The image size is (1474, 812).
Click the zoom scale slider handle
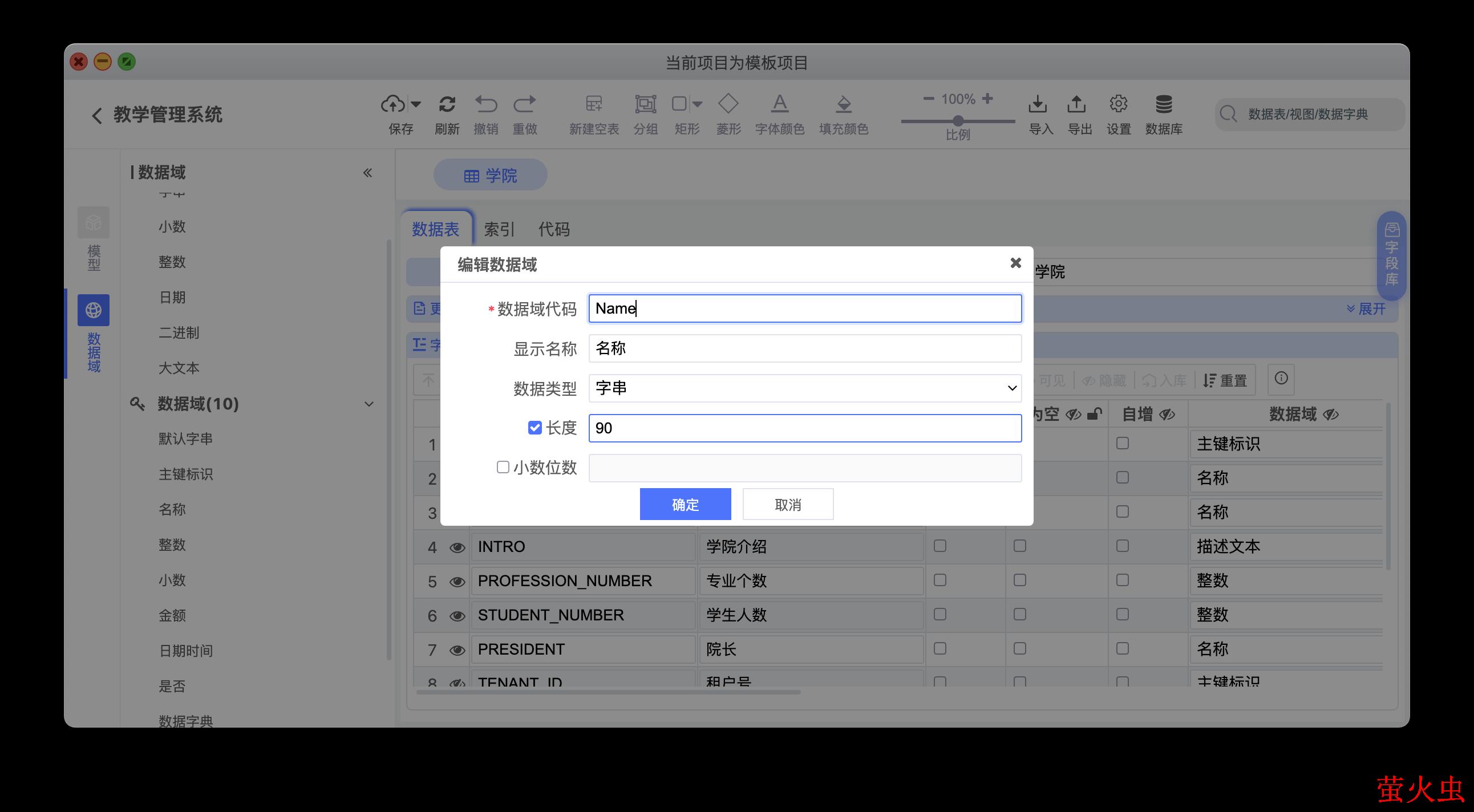click(958, 121)
